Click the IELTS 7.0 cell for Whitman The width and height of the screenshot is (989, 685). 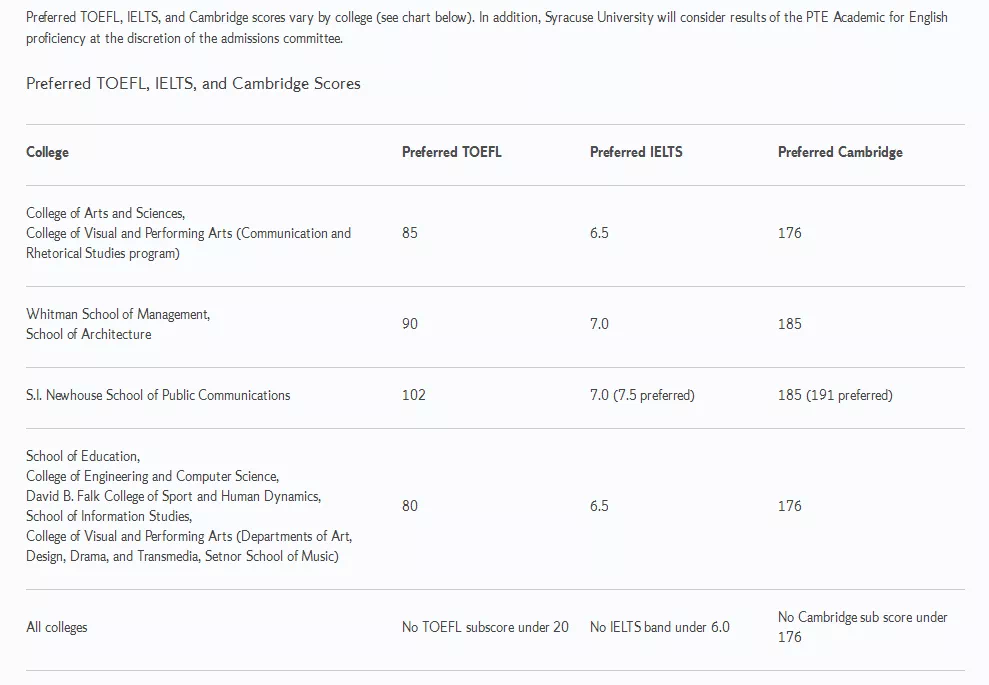pos(599,324)
